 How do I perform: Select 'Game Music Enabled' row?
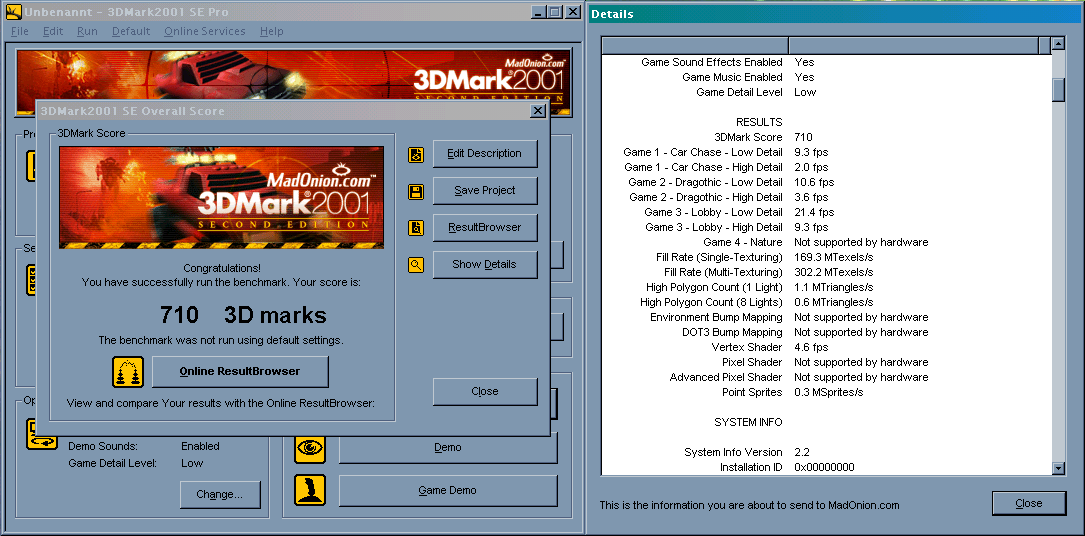click(826, 77)
